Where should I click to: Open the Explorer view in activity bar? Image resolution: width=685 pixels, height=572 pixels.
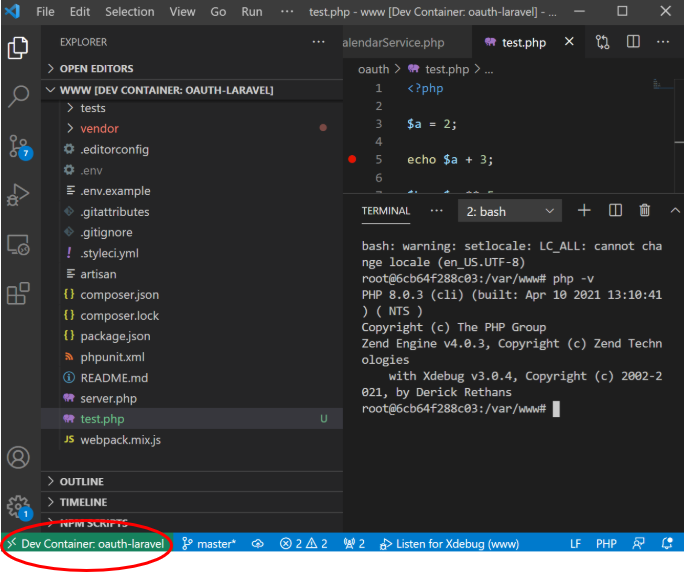click(18, 48)
